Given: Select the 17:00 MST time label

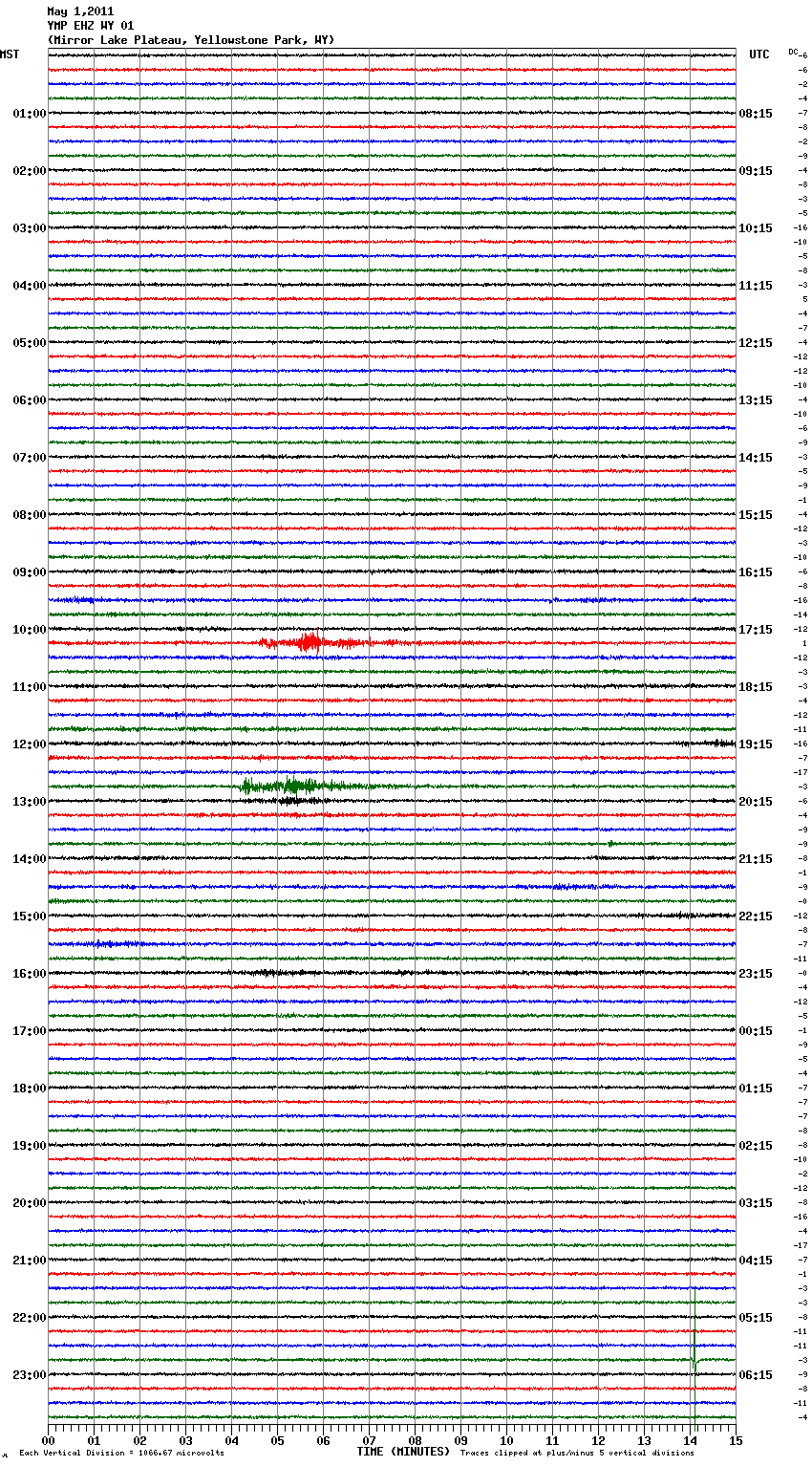Looking at the screenshot, I should (29, 1031).
